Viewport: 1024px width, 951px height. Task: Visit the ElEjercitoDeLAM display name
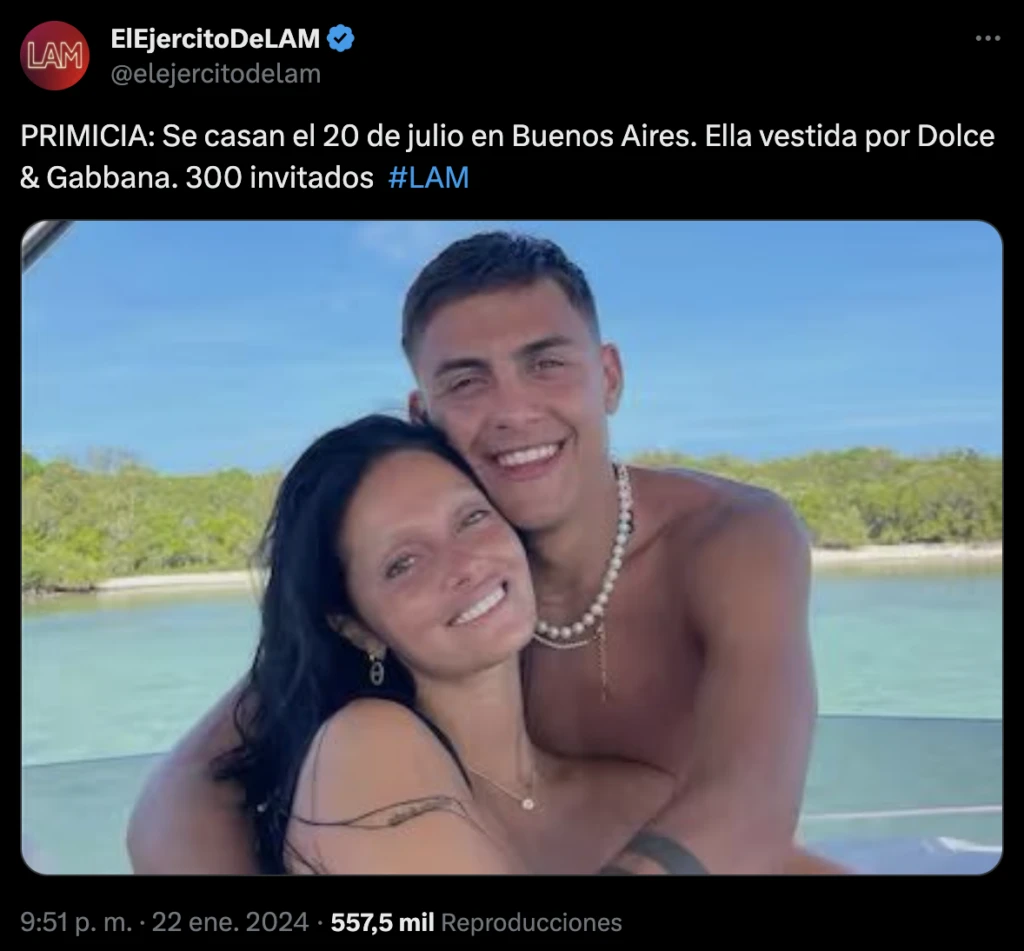(x=216, y=39)
